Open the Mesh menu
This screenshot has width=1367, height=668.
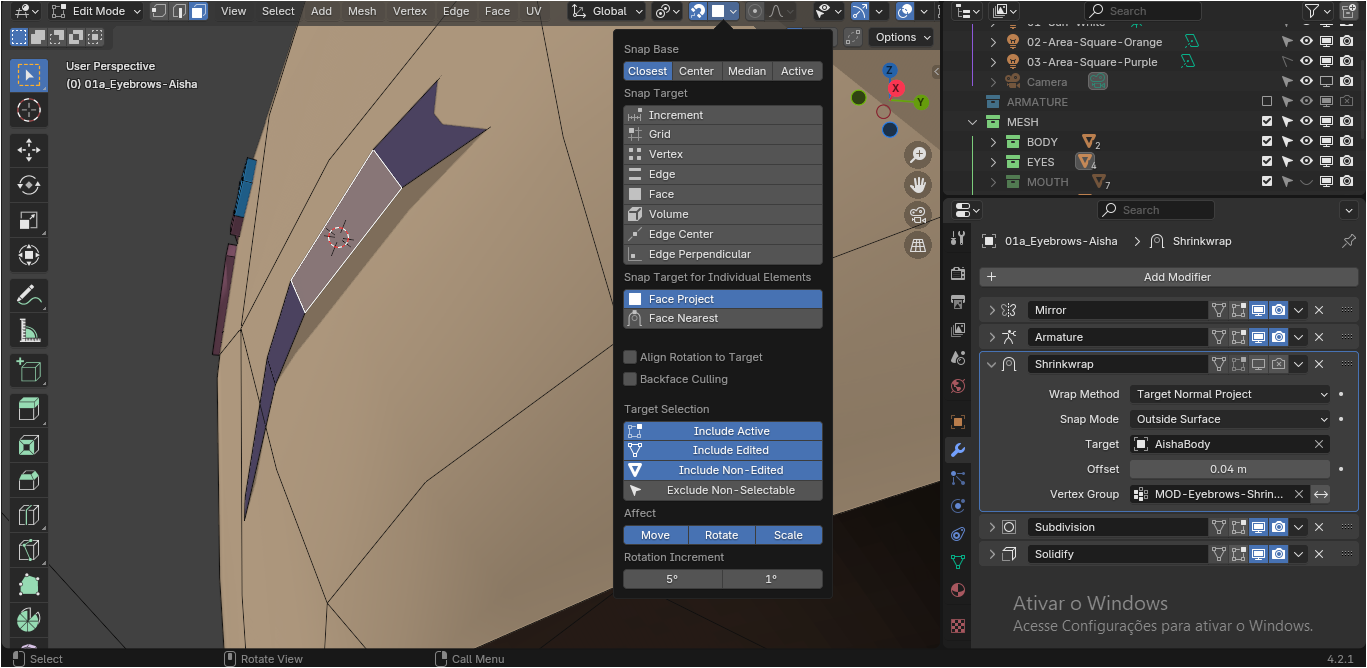tap(362, 11)
